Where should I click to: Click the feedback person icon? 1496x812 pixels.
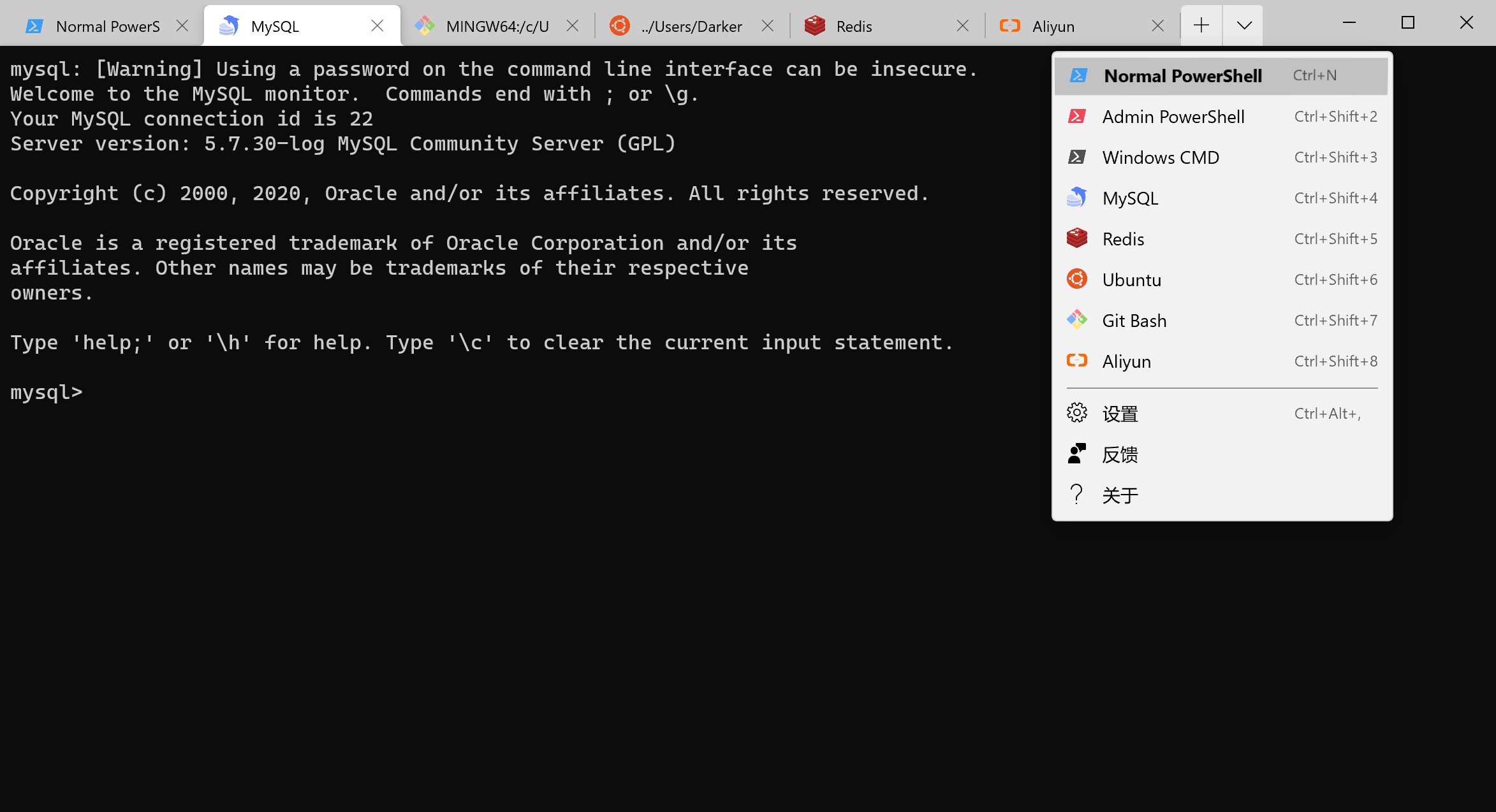pyautogui.click(x=1077, y=454)
